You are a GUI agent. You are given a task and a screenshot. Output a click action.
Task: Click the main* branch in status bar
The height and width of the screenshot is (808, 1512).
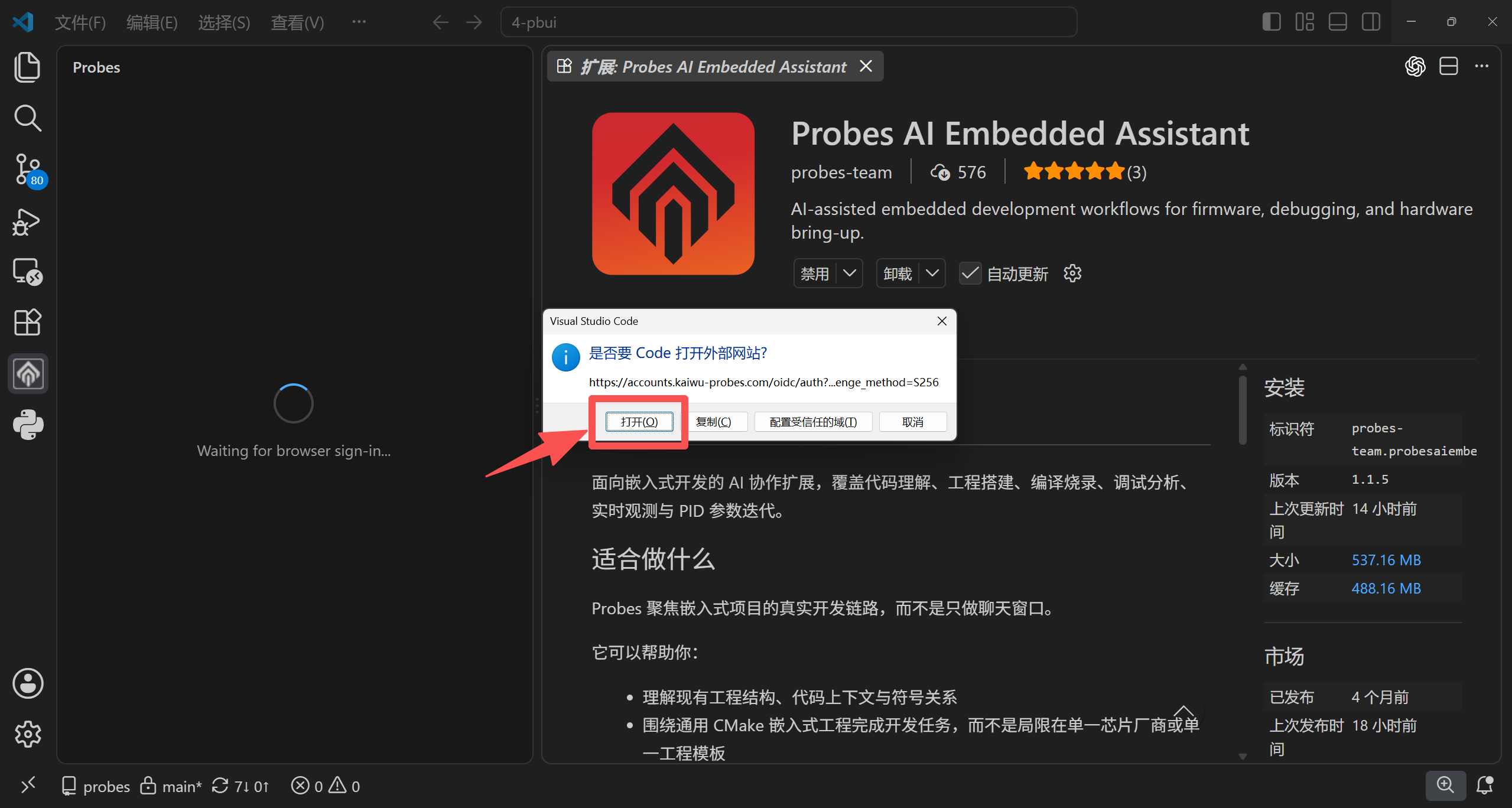pos(171,786)
